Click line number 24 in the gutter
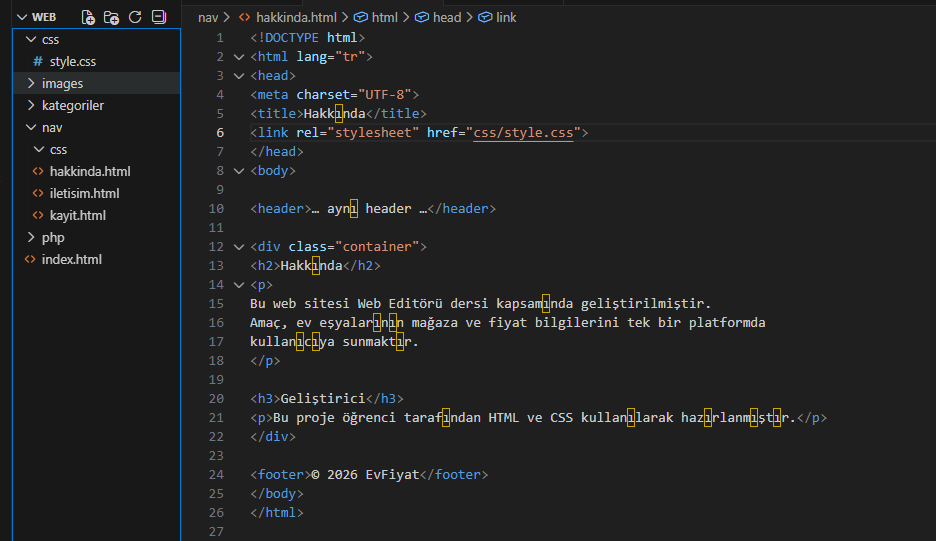Screen dimensions: 936x541 216,475
